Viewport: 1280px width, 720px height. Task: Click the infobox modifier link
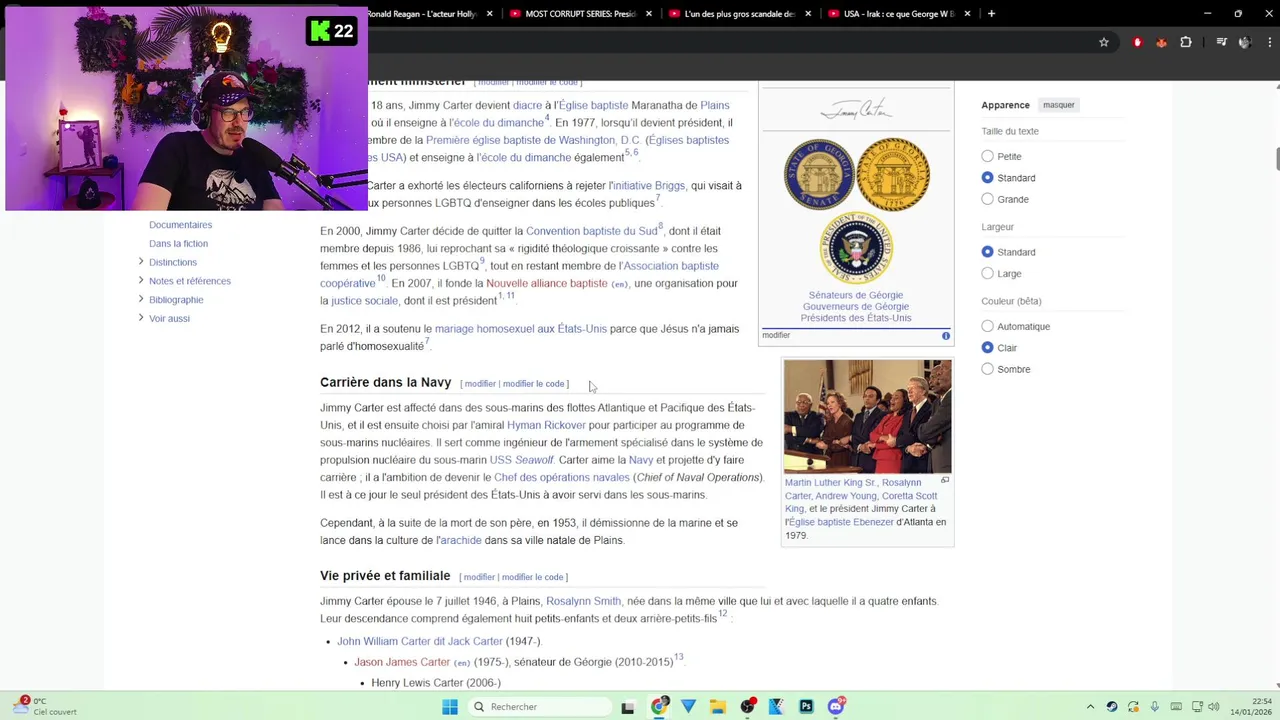(x=776, y=335)
